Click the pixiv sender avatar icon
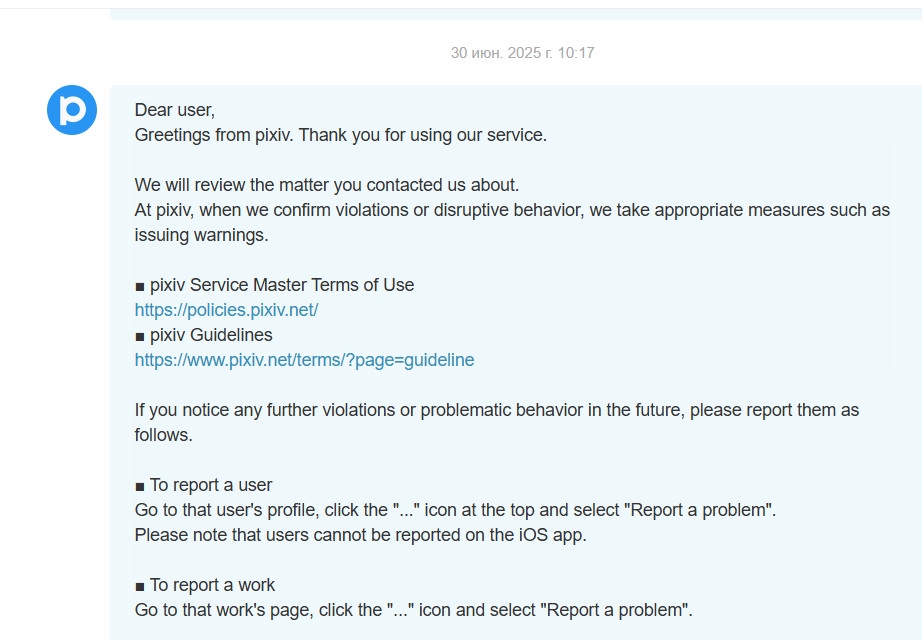 pos(72,110)
